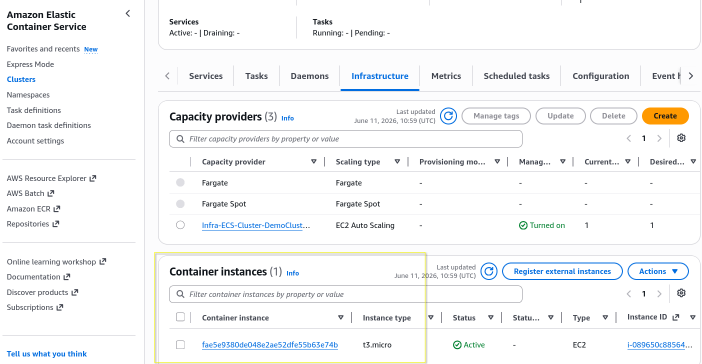The width and height of the screenshot is (702, 364).
Task: Open Account settings in sidebar
Action: click(x=35, y=141)
